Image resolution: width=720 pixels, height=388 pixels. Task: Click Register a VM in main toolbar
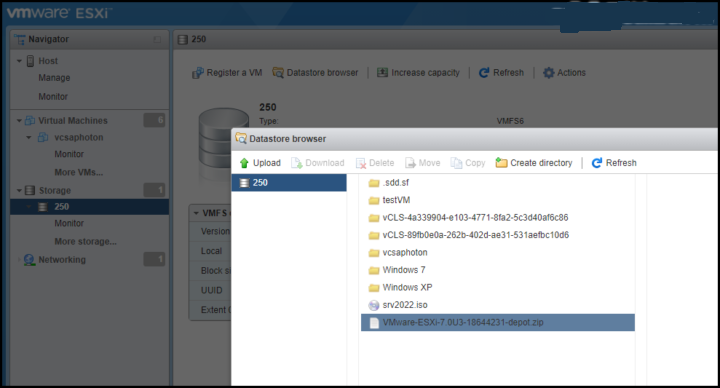[x=227, y=73]
